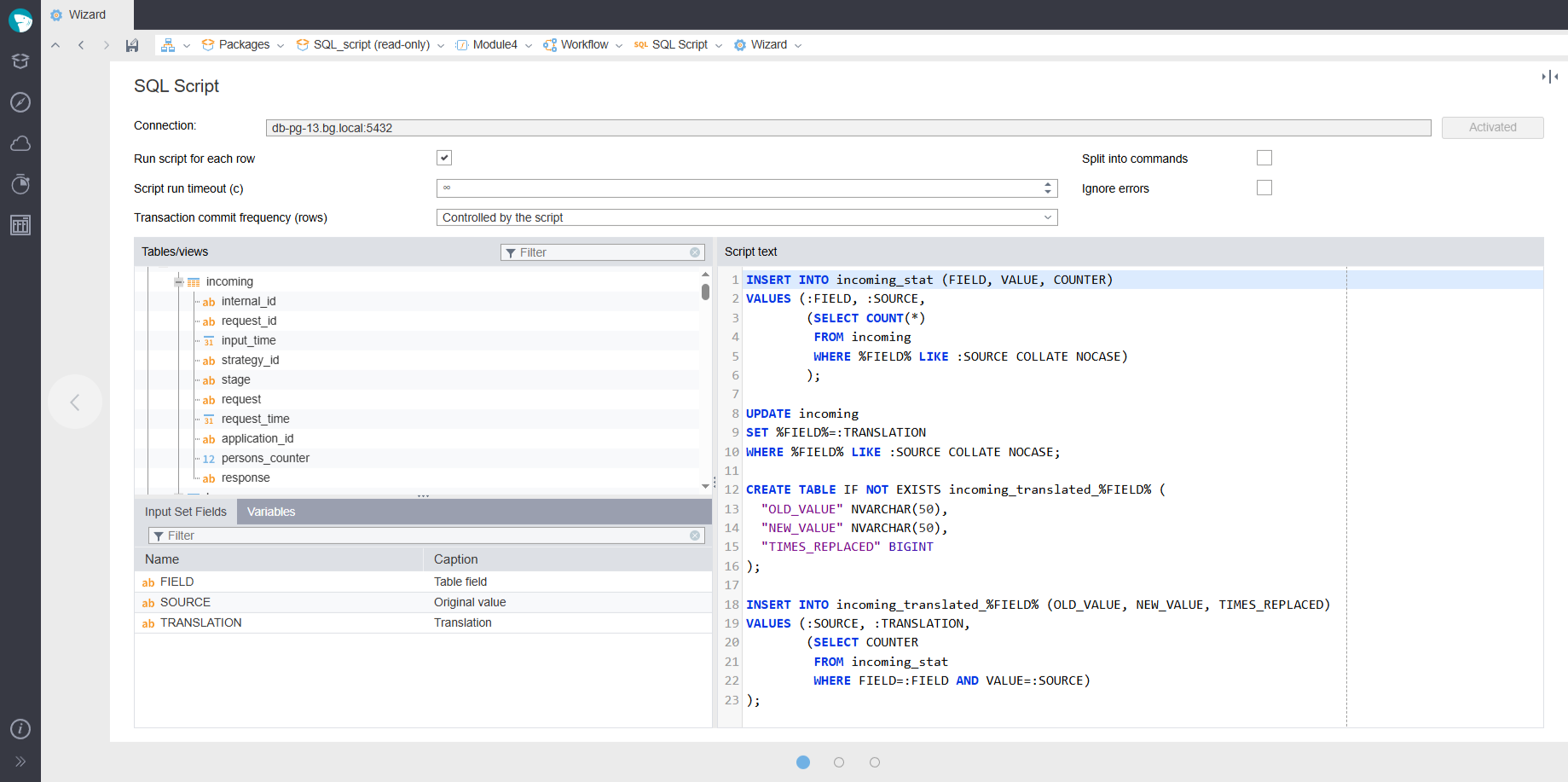Click the cloud icon in left sidebar
Viewport: 1568px width, 782px height.
pos(20,143)
